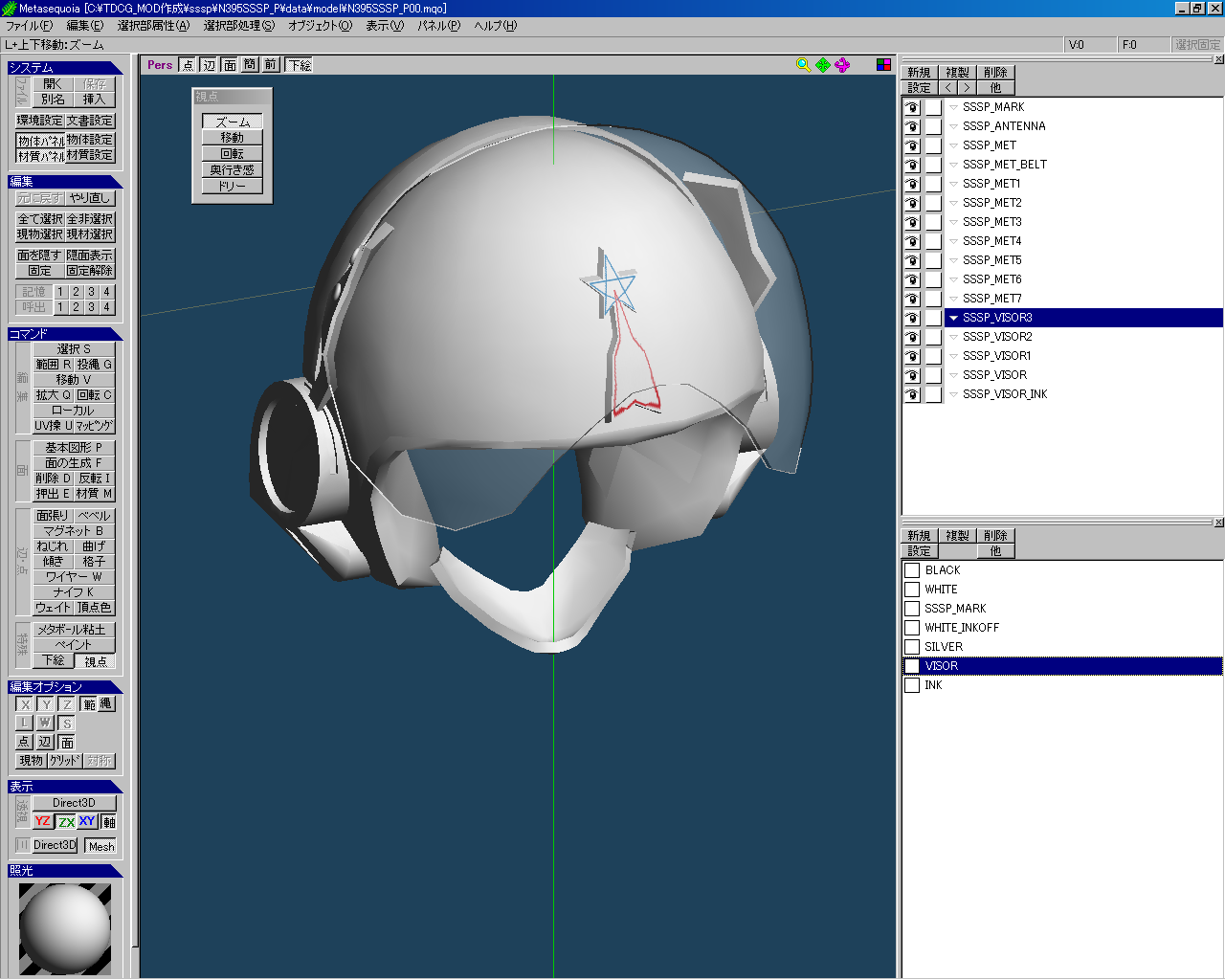Click the green pan view icon
Screen dimensions: 1225x980
[x=823, y=64]
